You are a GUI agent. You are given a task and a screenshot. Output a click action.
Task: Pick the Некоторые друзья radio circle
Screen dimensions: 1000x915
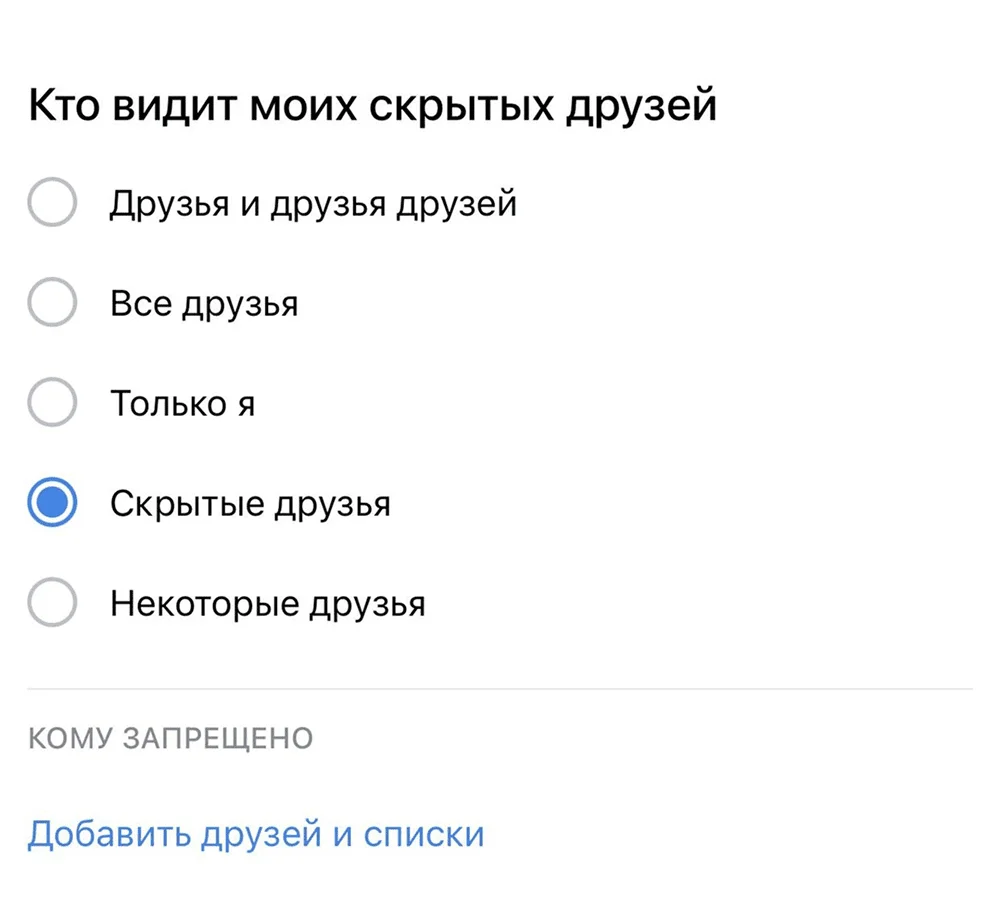52,604
